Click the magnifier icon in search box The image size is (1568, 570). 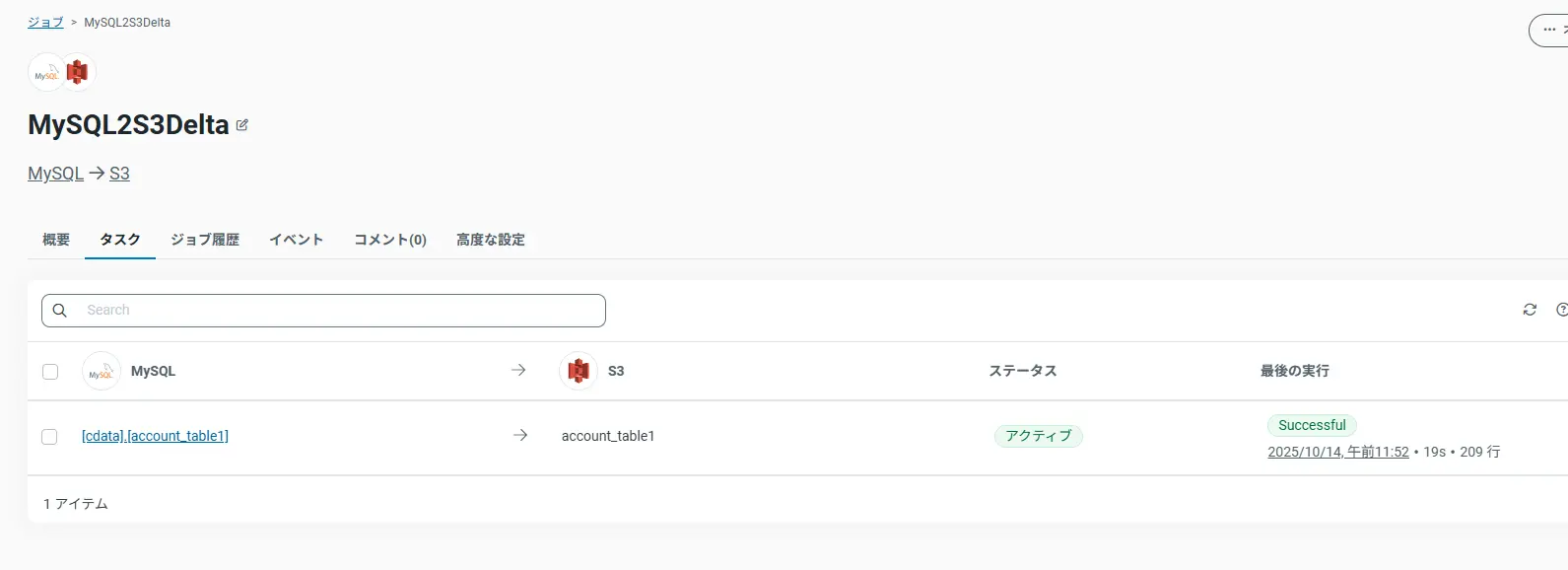(x=60, y=311)
